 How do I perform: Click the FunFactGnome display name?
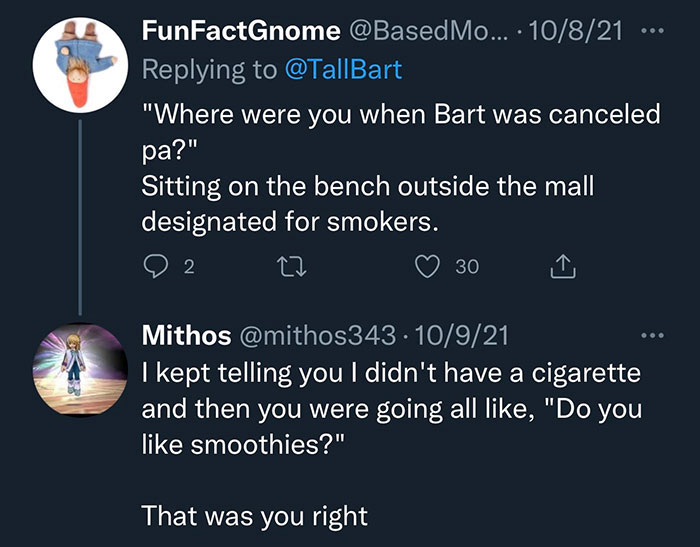click(x=242, y=31)
